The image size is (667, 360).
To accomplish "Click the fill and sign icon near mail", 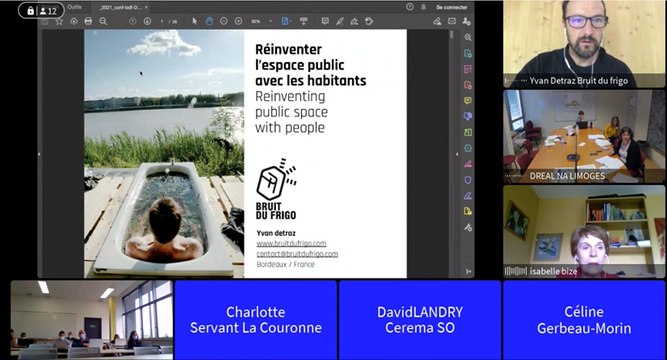I will pyautogui.click(x=437, y=21).
